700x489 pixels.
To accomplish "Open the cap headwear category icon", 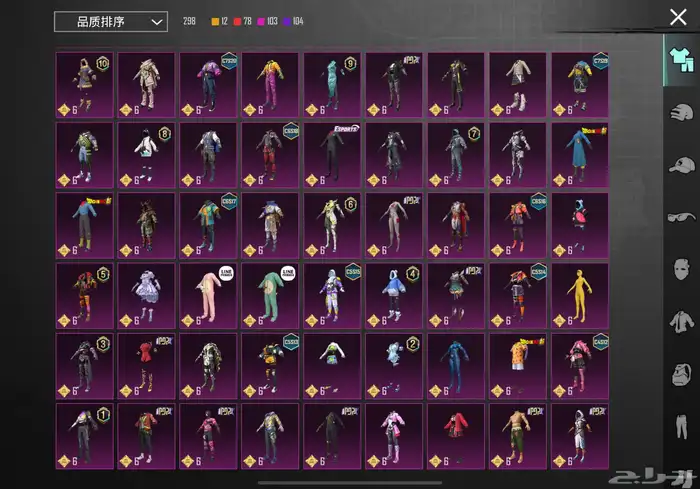I will pos(680,164).
